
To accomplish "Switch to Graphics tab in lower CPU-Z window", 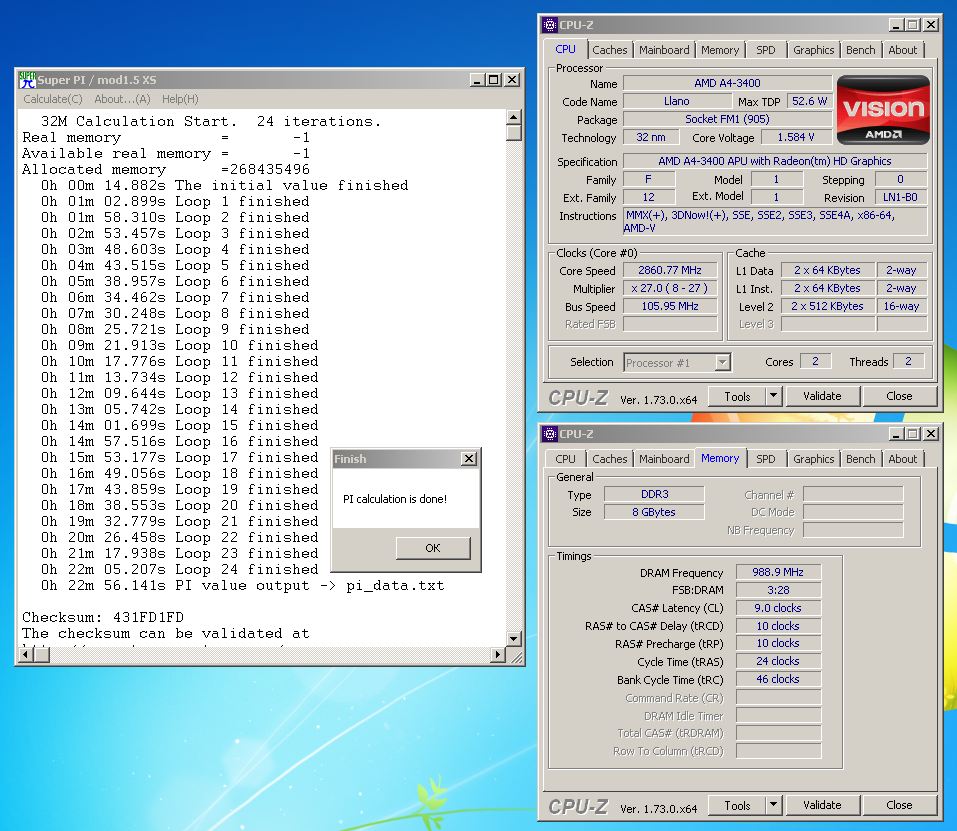I will coord(814,459).
